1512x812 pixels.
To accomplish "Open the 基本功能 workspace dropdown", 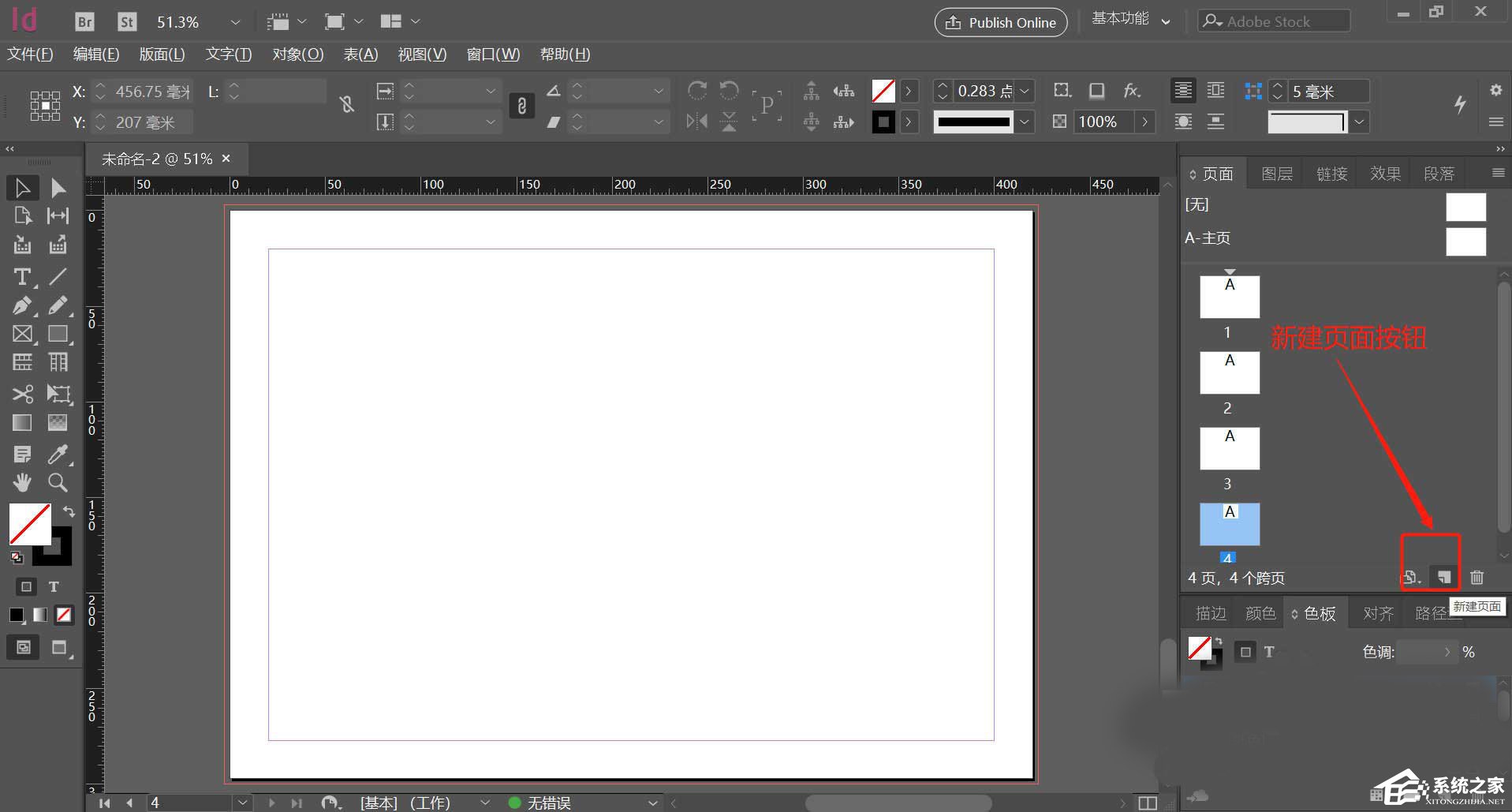I will [1130, 20].
